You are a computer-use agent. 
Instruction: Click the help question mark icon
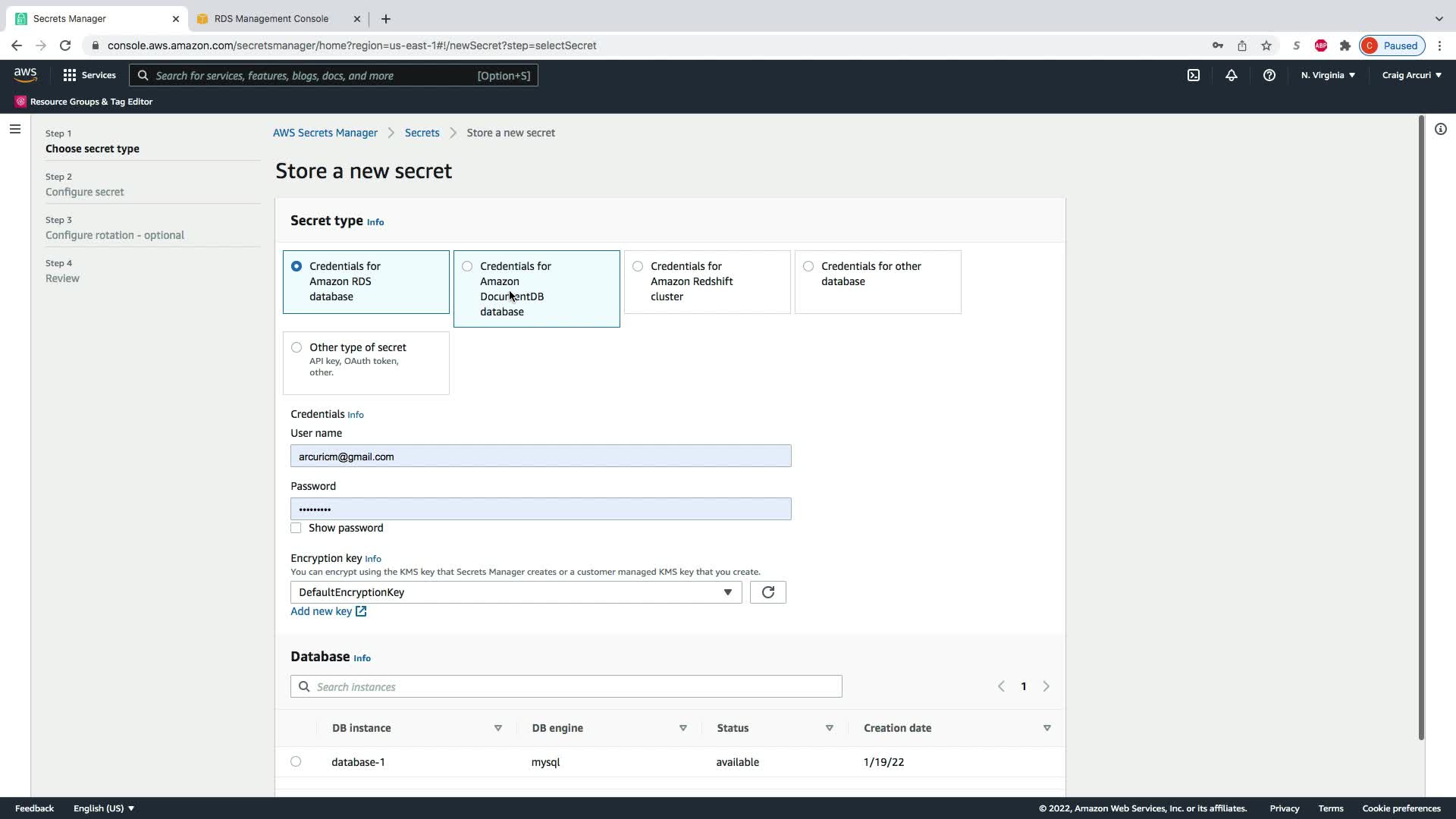coord(1269,75)
